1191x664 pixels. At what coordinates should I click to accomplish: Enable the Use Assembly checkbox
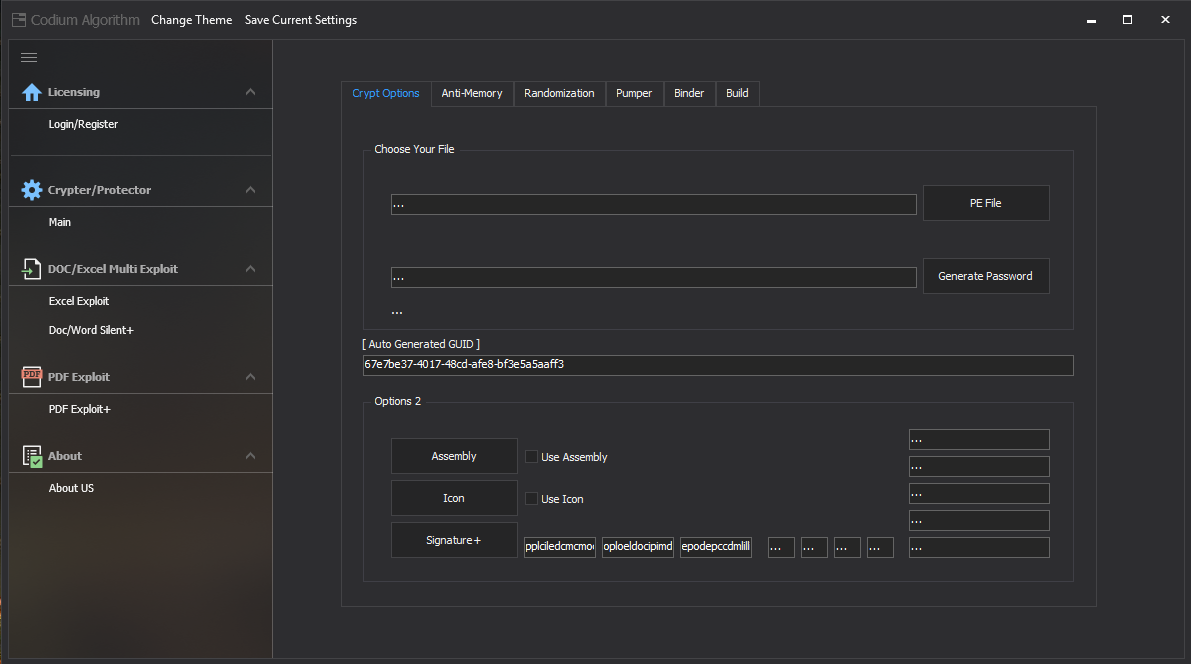pyautogui.click(x=532, y=457)
